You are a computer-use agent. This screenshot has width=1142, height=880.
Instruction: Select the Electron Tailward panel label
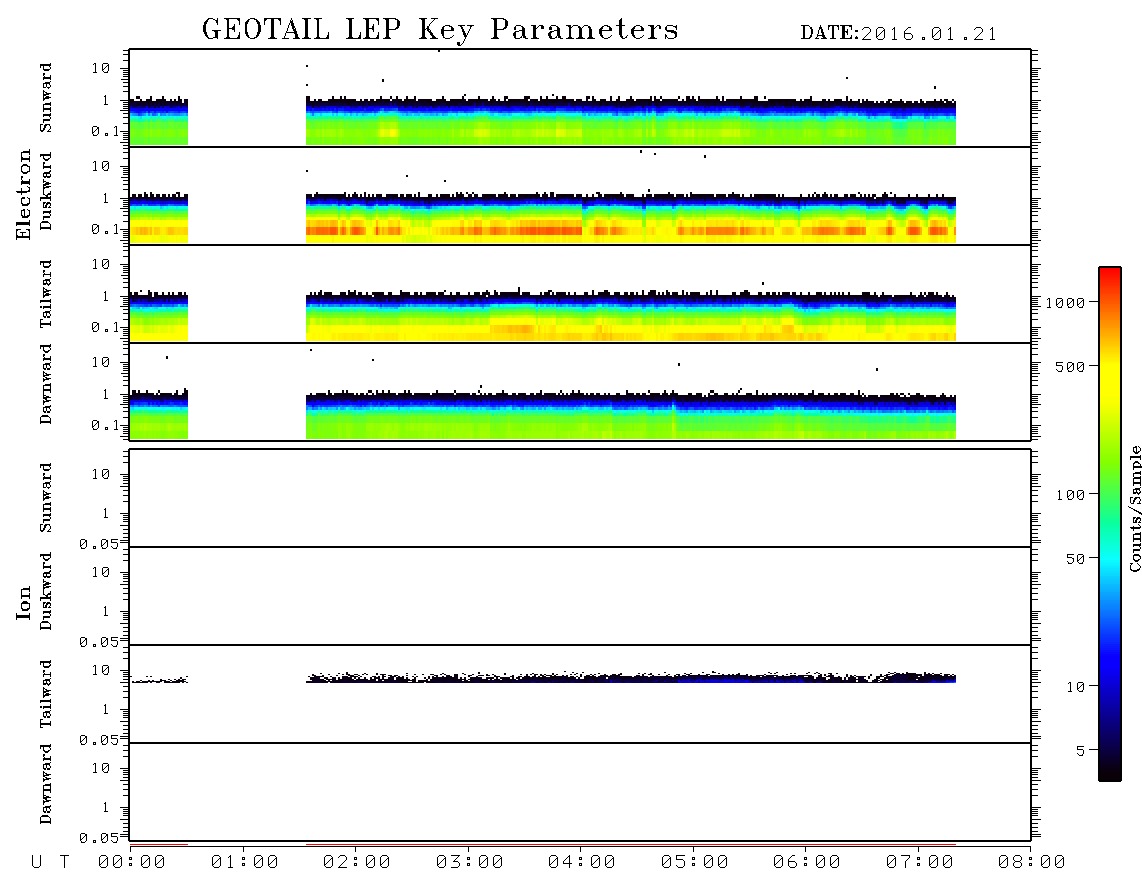pos(45,294)
